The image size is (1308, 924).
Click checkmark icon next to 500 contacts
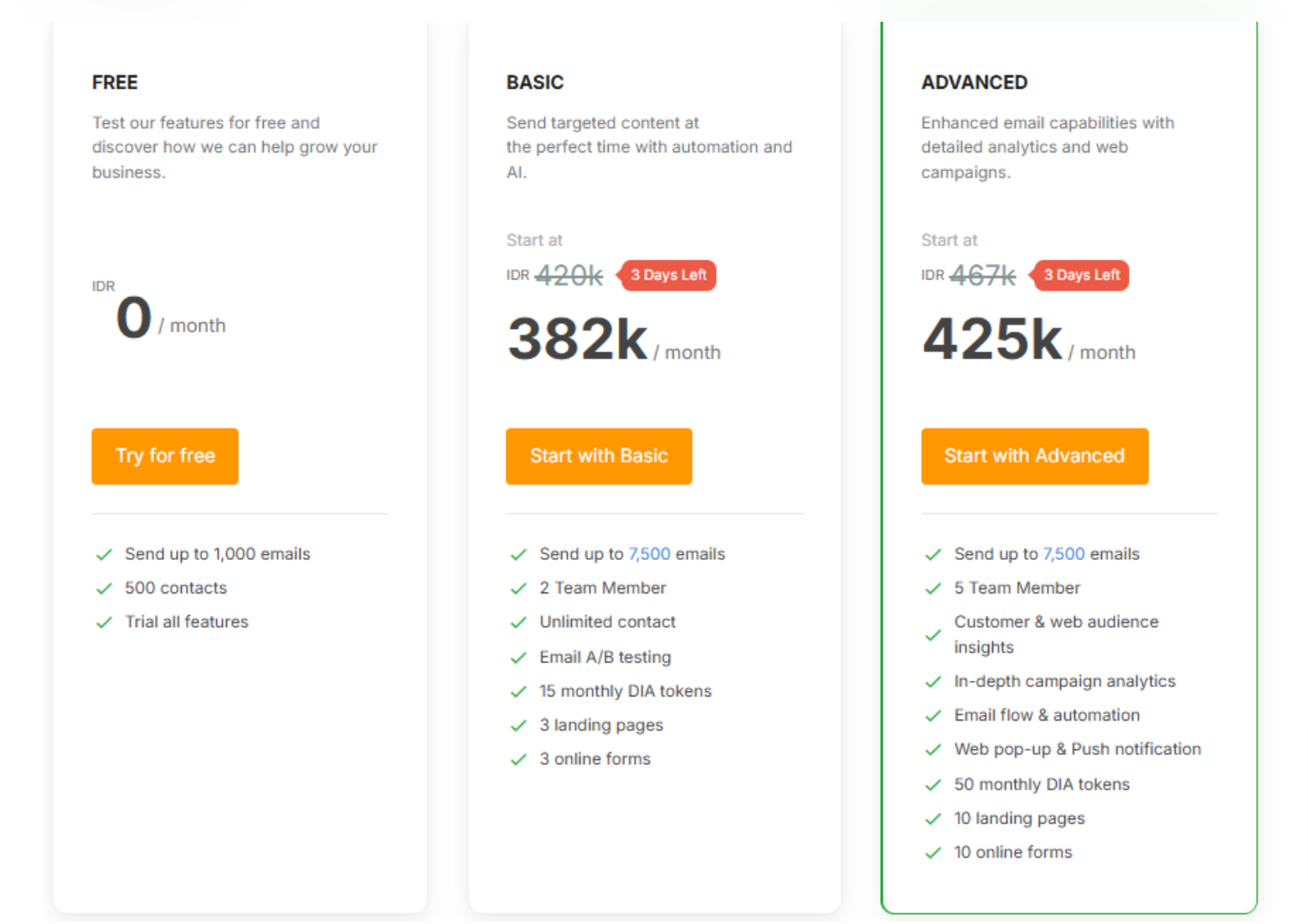(104, 588)
